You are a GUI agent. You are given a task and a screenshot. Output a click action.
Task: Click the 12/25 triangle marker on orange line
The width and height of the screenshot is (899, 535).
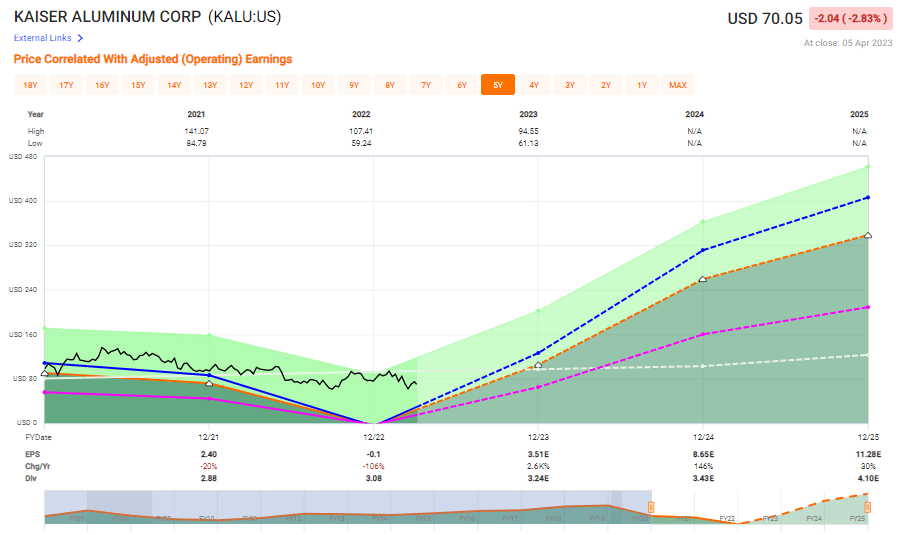[x=868, y=235]
